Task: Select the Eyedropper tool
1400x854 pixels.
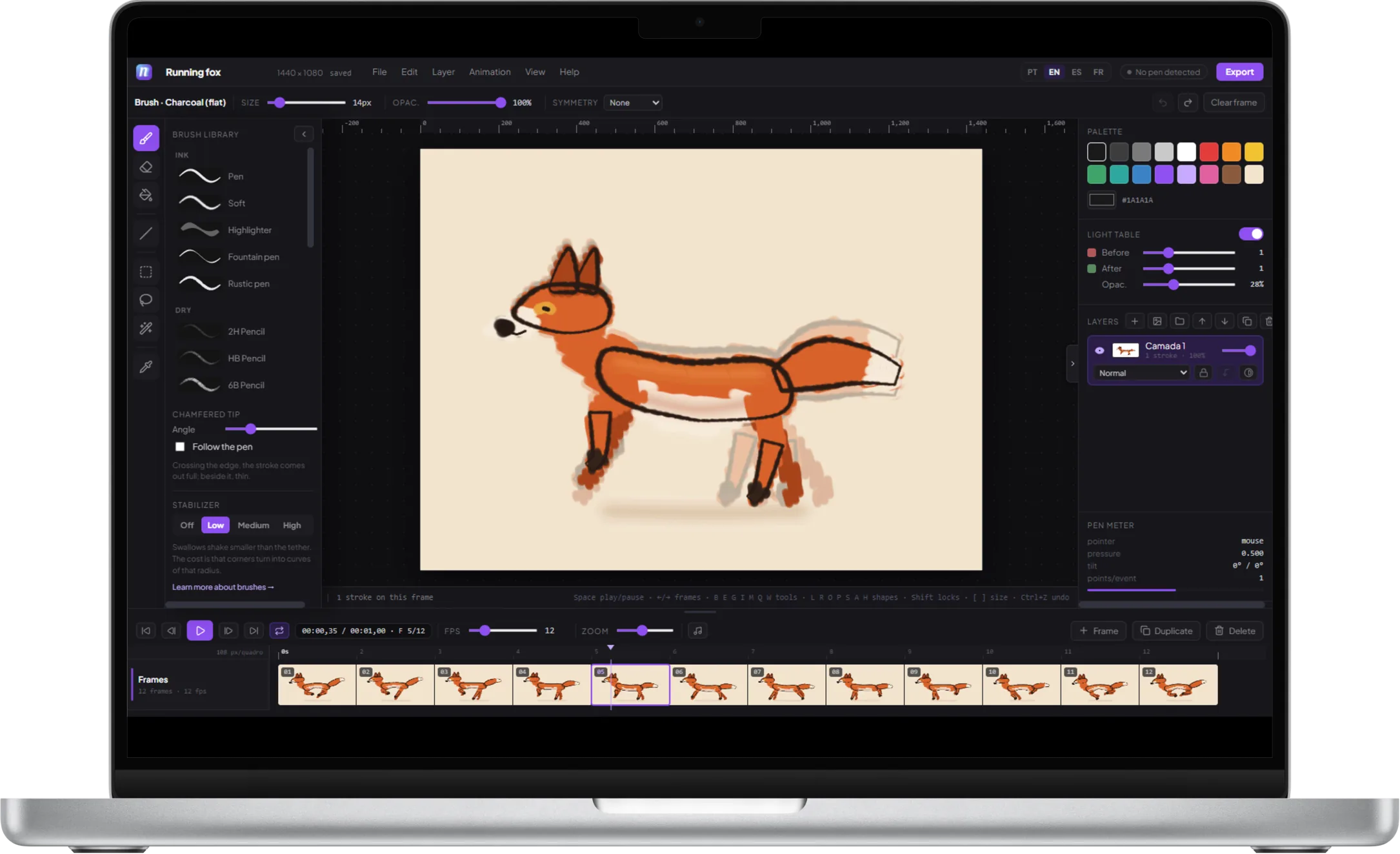Action: pos(146,367)
